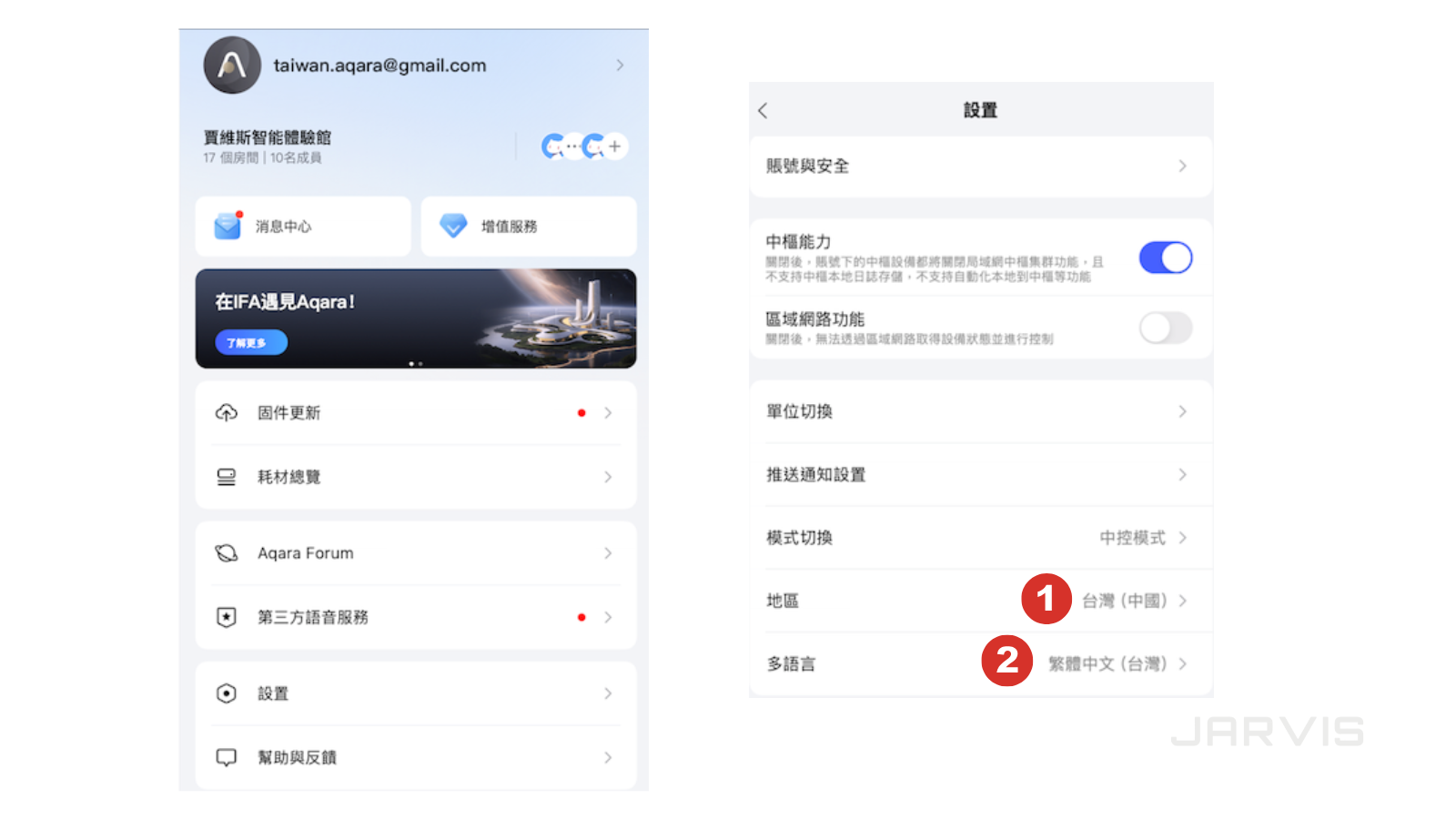Open the 增值服務 card

click(x=529, y=227)
